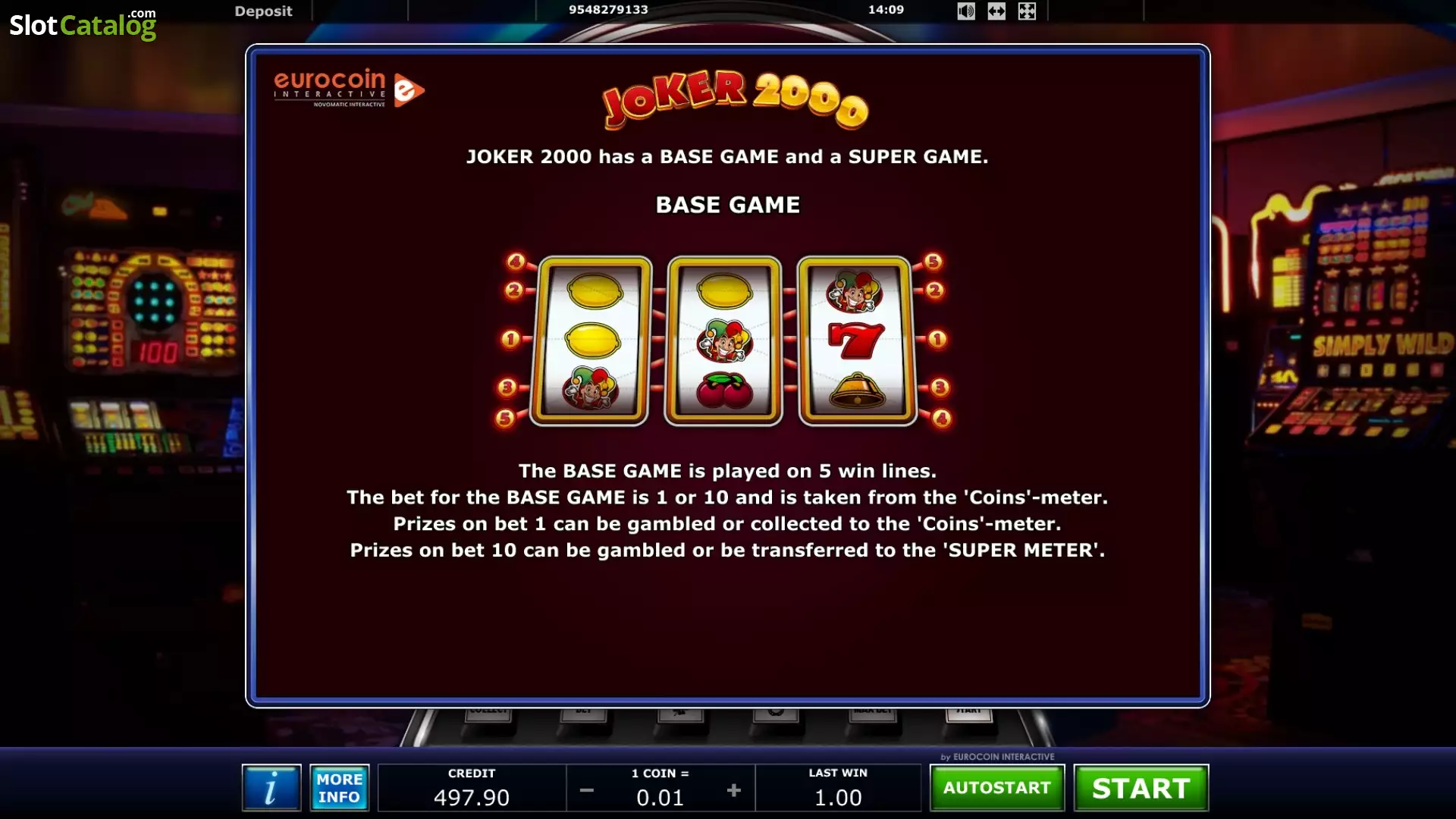Select the cherries symbol on middle reel
Screen dimensions: 1456x819
[x=724, y=390]
